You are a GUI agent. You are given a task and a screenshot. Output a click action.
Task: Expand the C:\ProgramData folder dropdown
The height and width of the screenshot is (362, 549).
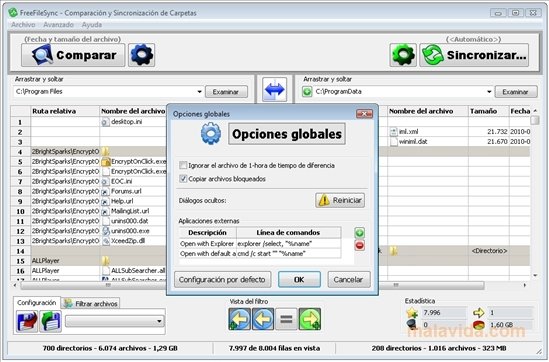tap(489, 92)
